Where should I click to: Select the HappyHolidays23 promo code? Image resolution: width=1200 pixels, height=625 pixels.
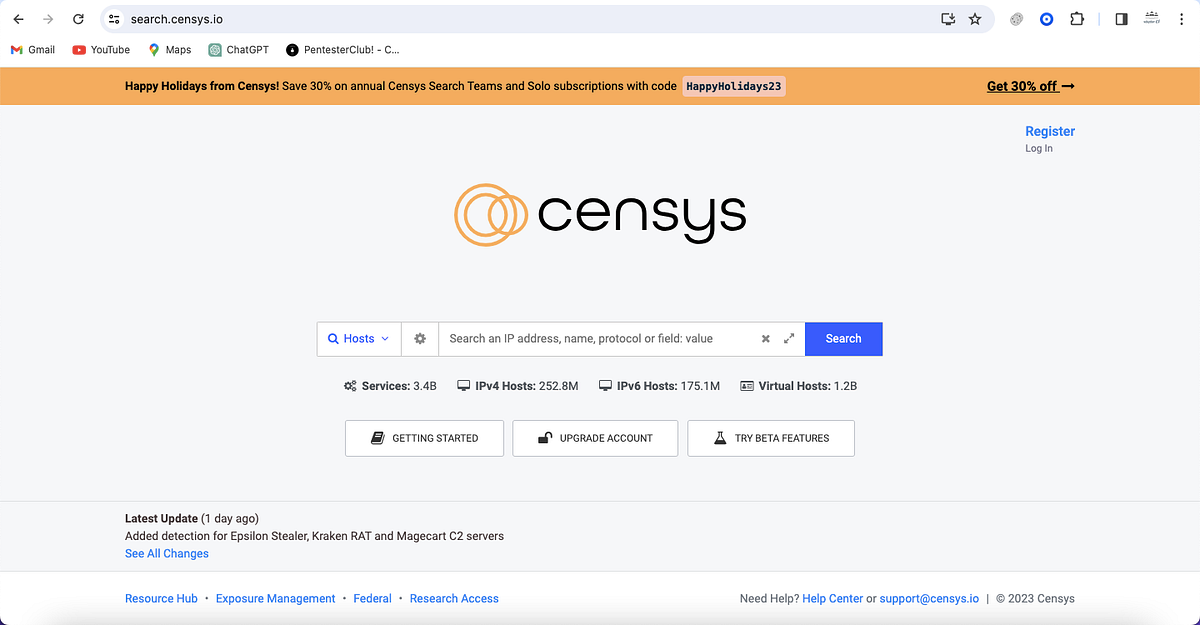(733, 86)
